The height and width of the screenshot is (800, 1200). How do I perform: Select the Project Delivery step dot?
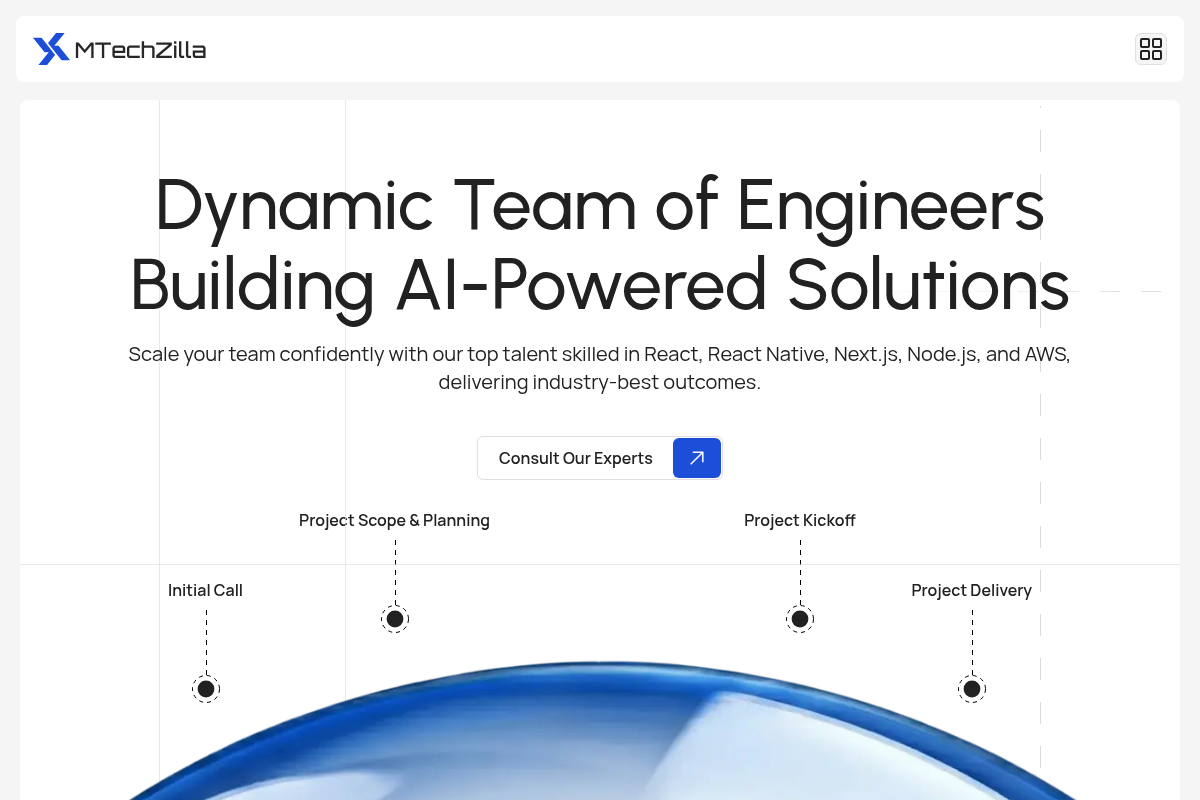(x=972, y=689)
